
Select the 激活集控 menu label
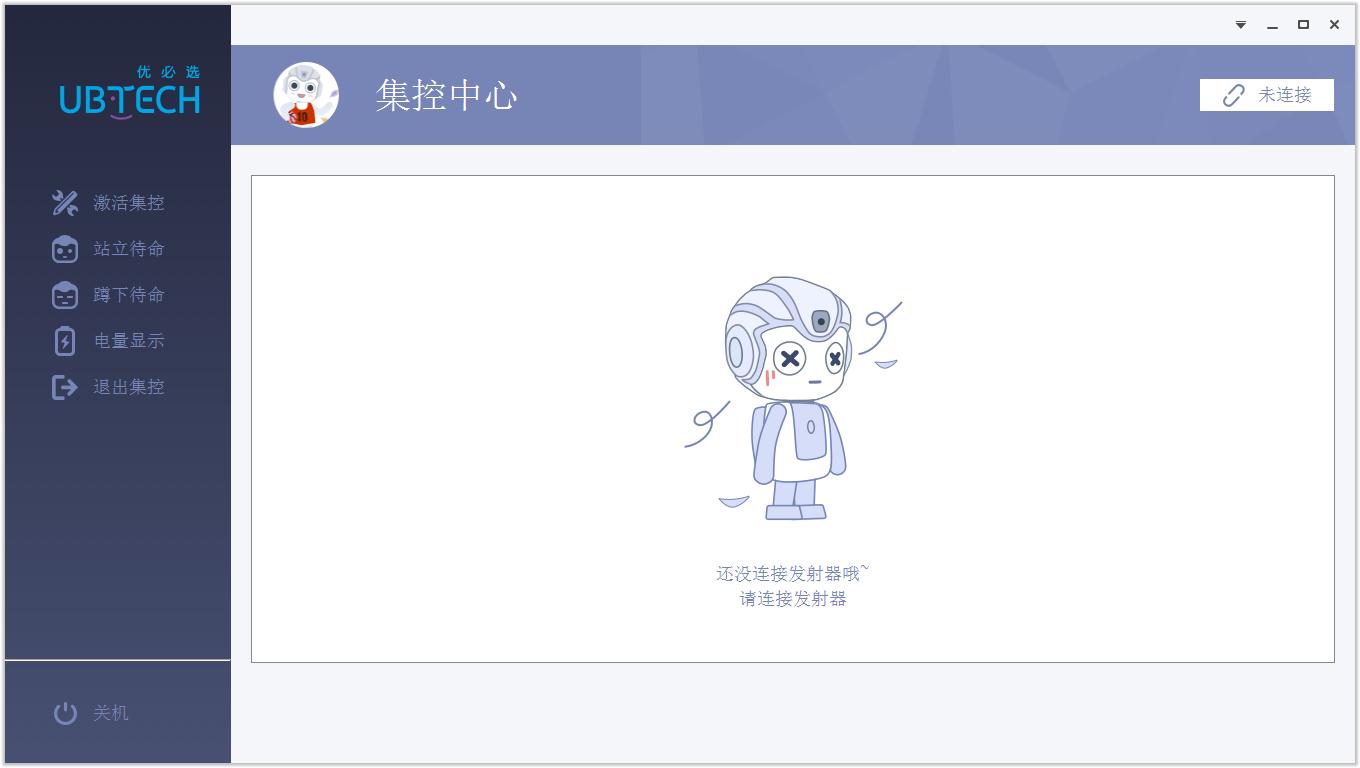pyautogui.click(x=129, y=203)
